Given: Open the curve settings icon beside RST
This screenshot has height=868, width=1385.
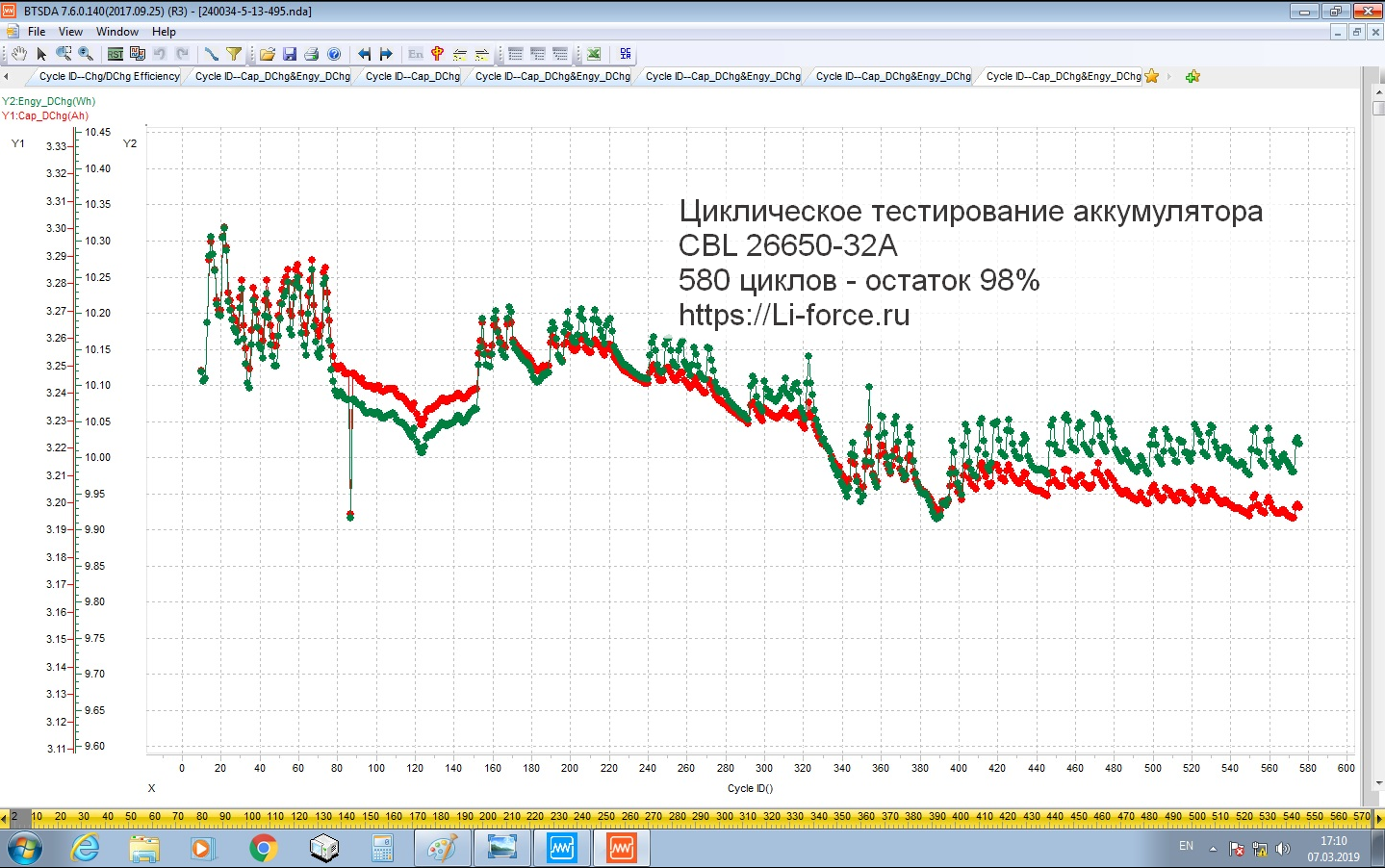Looking at the screenshot, I should (x=138, y=54).
